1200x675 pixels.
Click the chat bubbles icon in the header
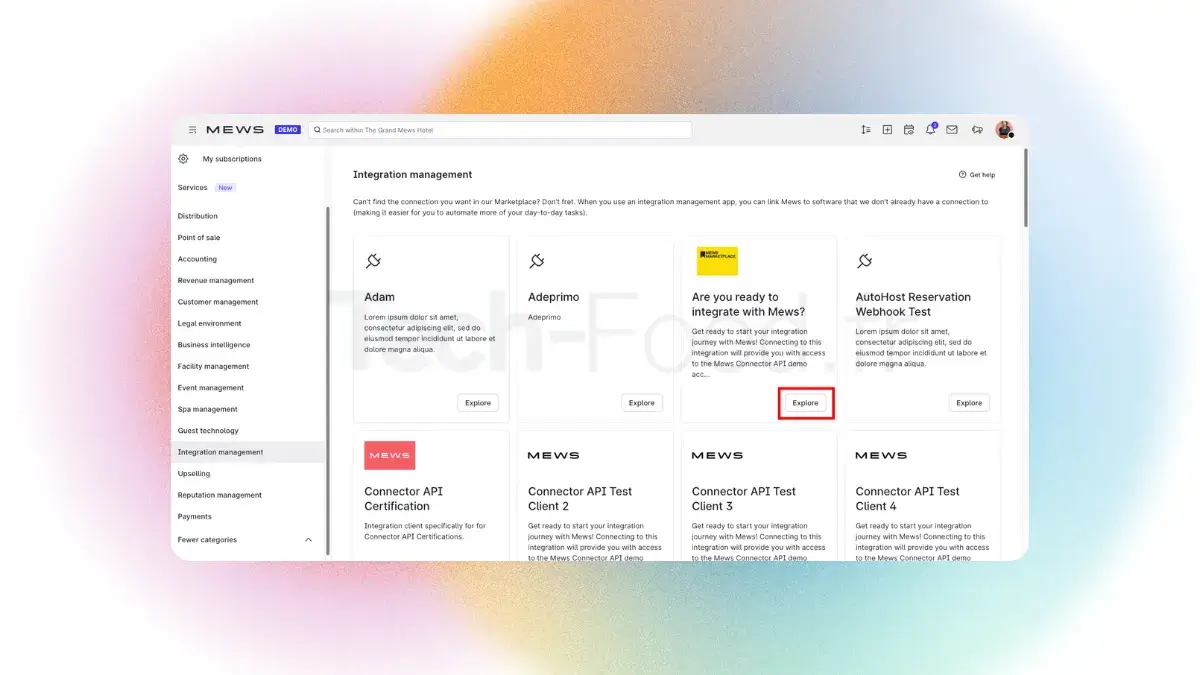(x=977, y=130)
